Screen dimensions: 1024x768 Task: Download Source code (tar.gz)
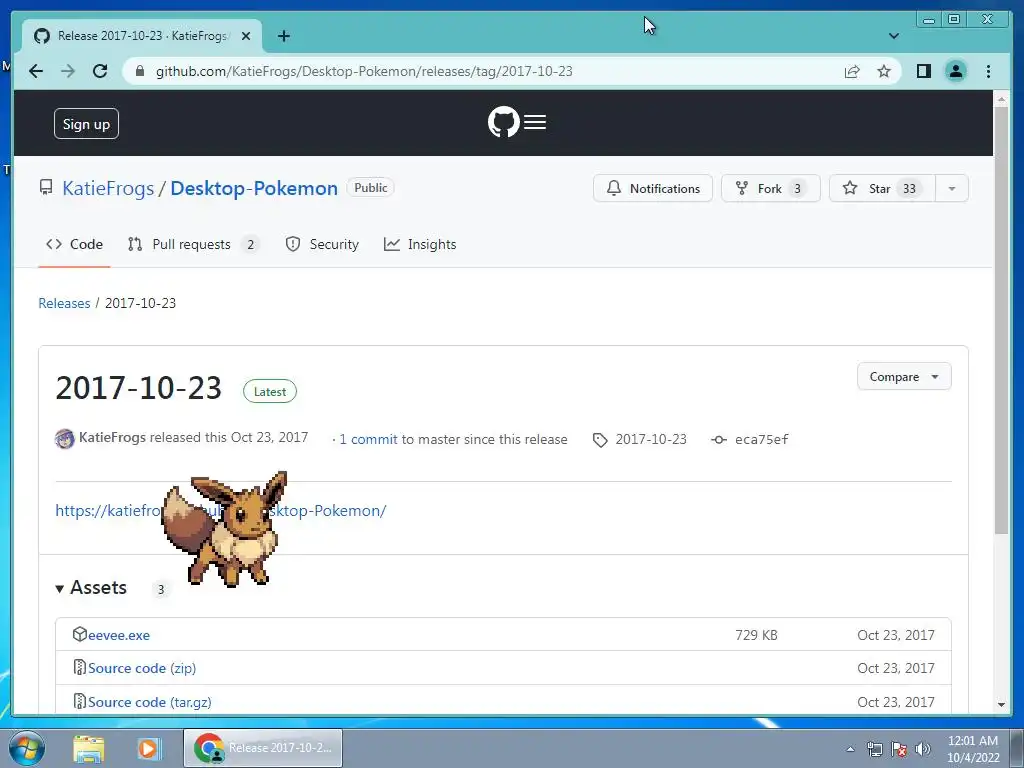click(x=150, y=702)
